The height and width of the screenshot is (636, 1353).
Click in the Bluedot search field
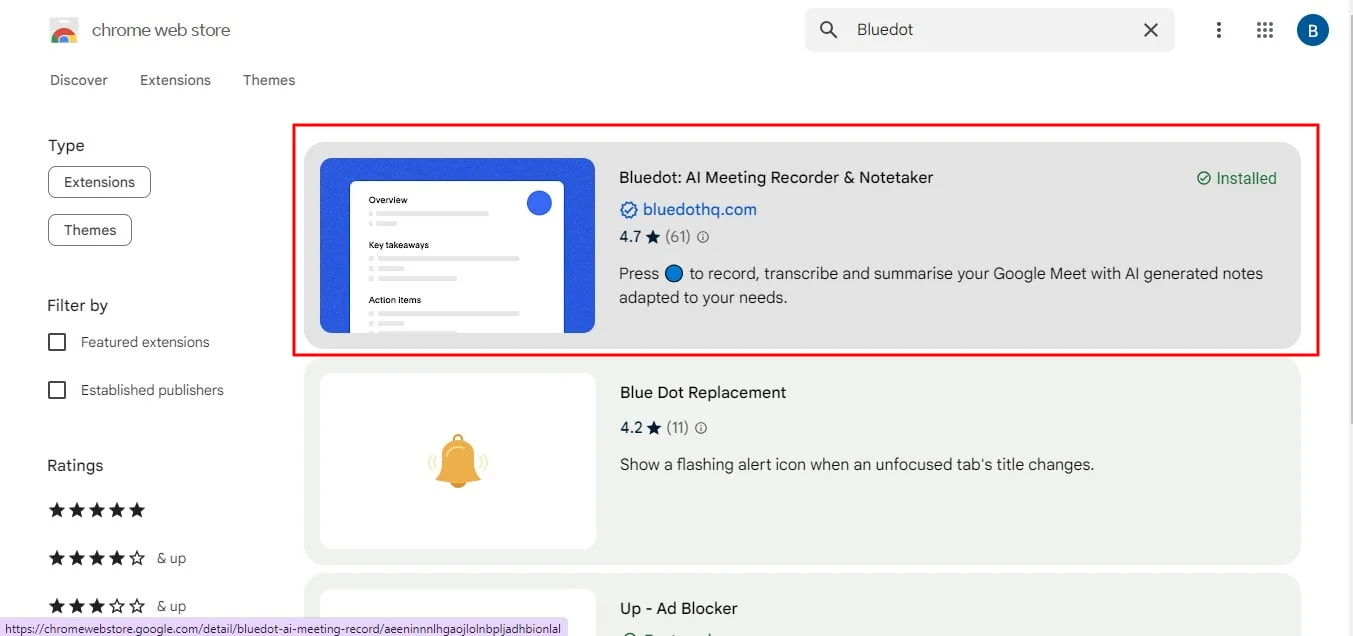990,30
